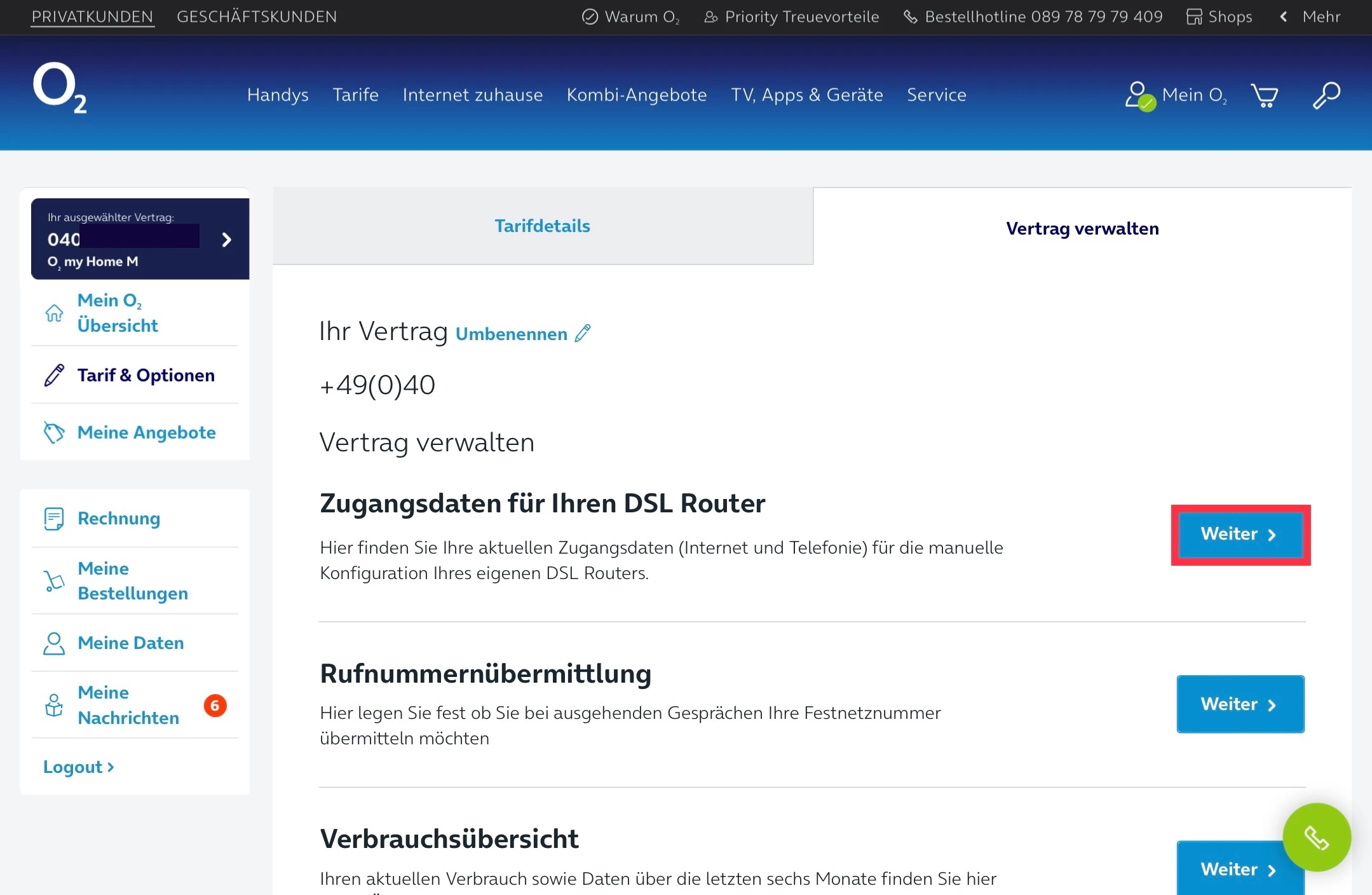Screen dimensions: 1372x895
Task: Click the Mein O2 account icon
Action: tap(1139, 96)
